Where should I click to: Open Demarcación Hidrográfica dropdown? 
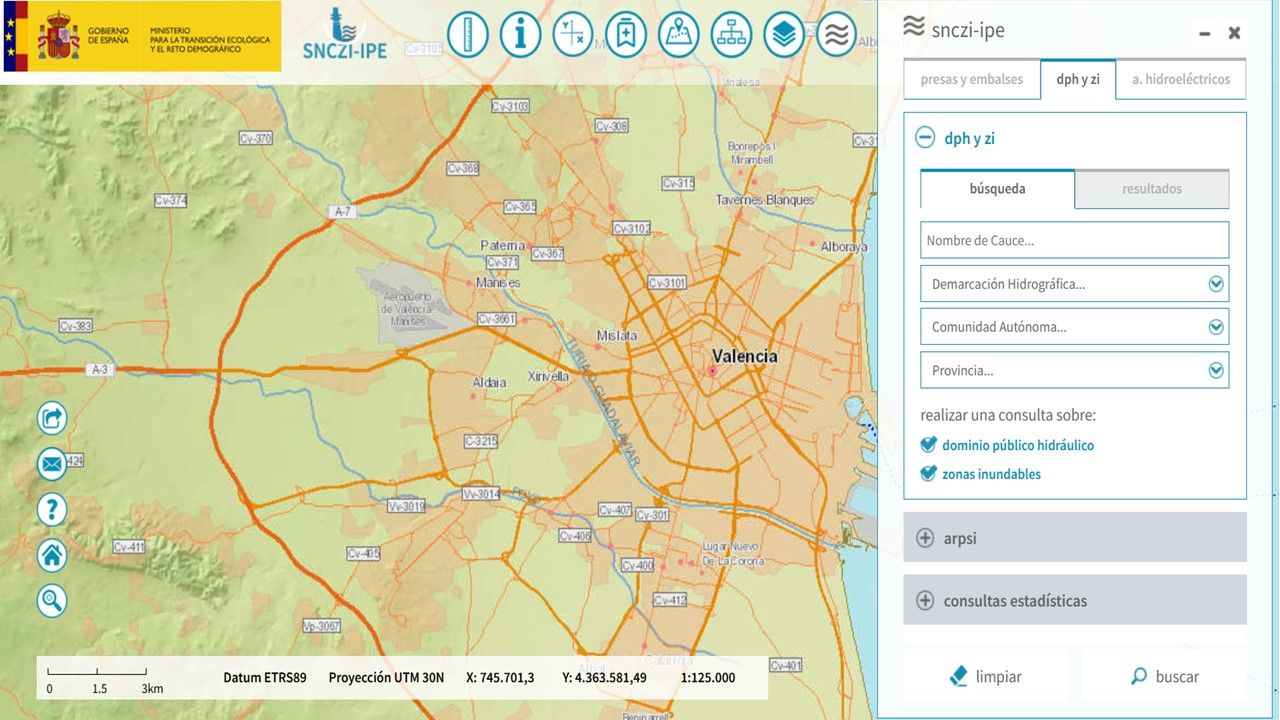[1074, 284]
